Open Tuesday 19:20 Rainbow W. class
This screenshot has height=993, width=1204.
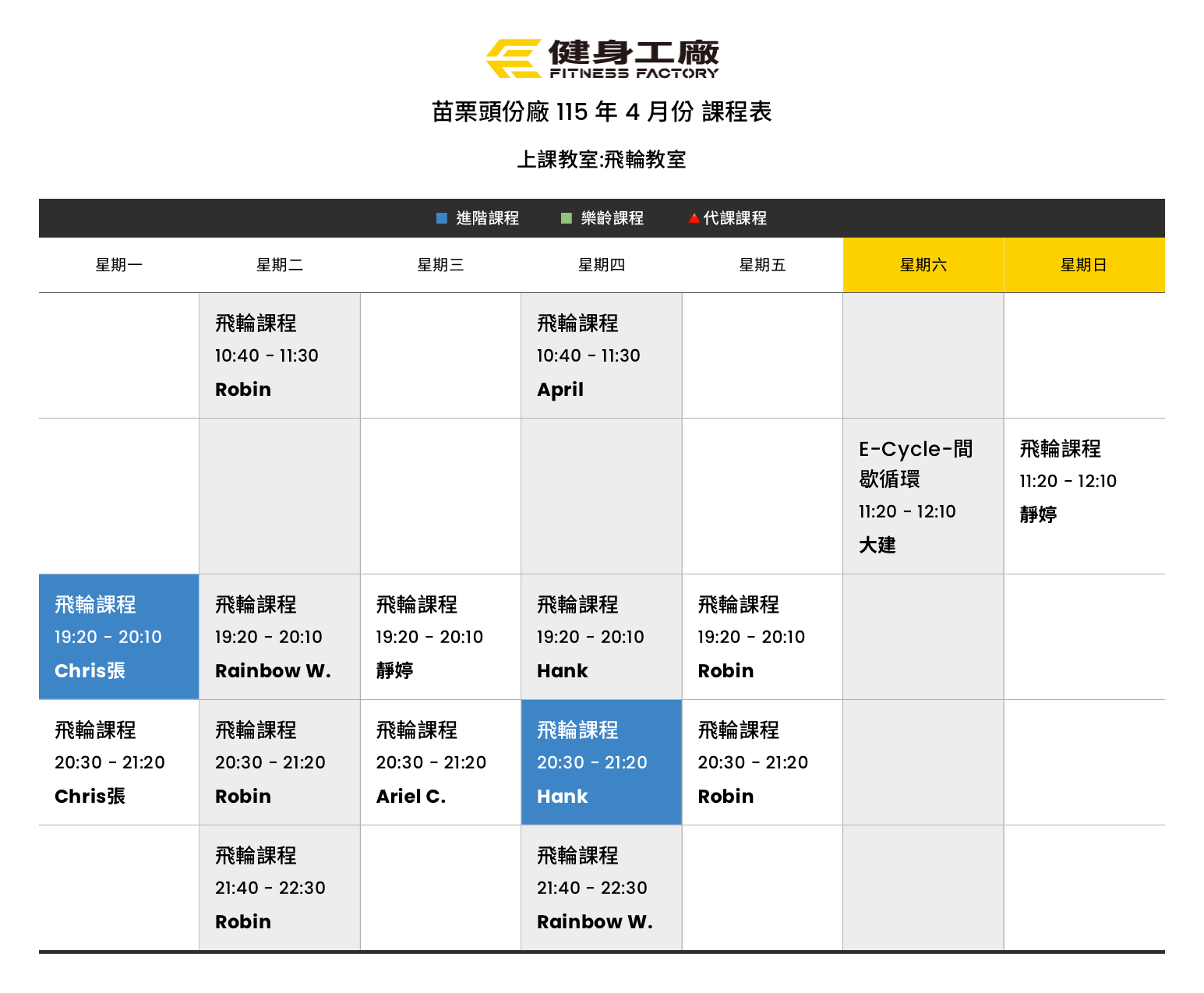(279, 637)
